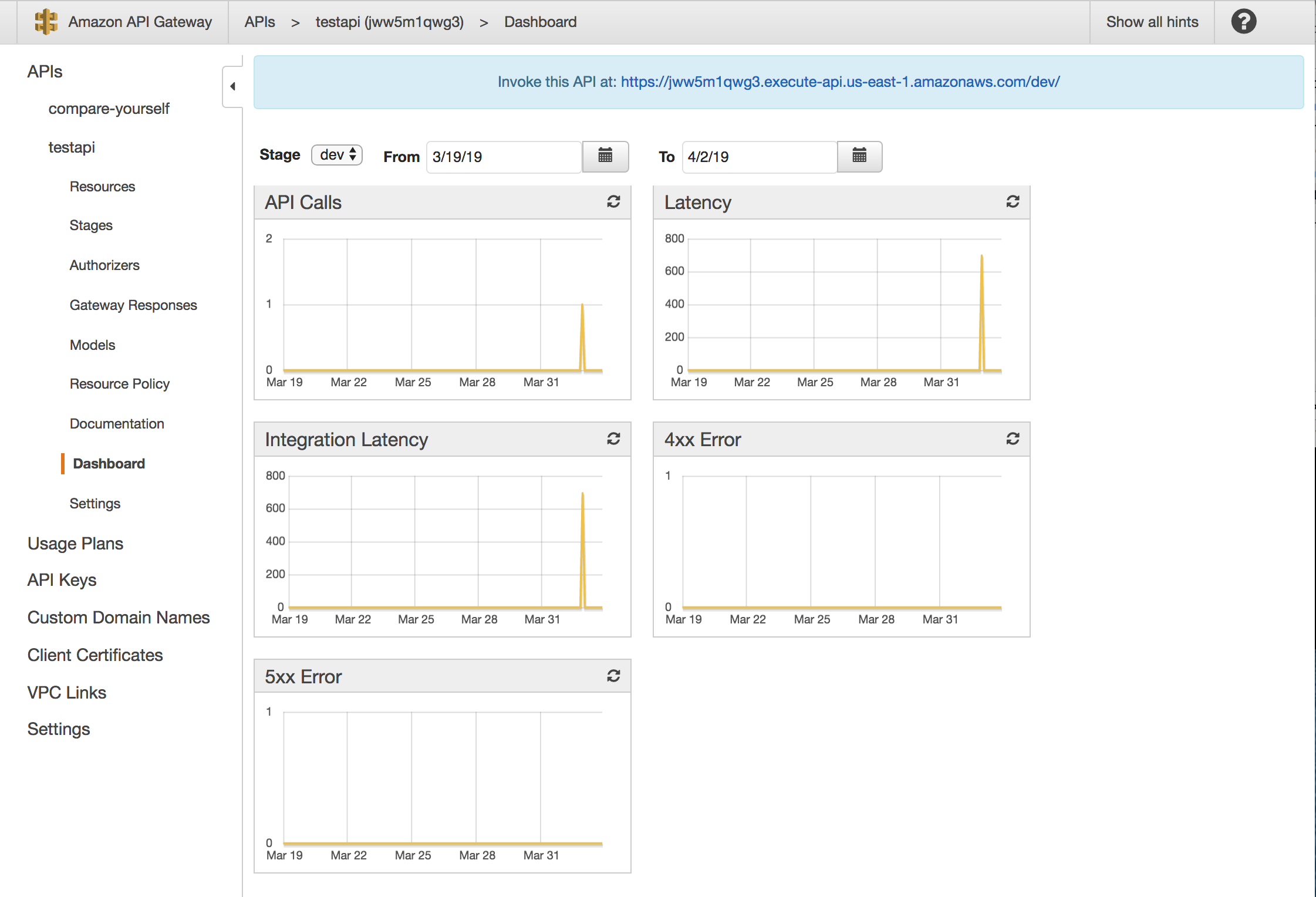Refresh the Integration Latency chart
Viewport: 1316px width, 897px height.
click(x=613, y=439)
